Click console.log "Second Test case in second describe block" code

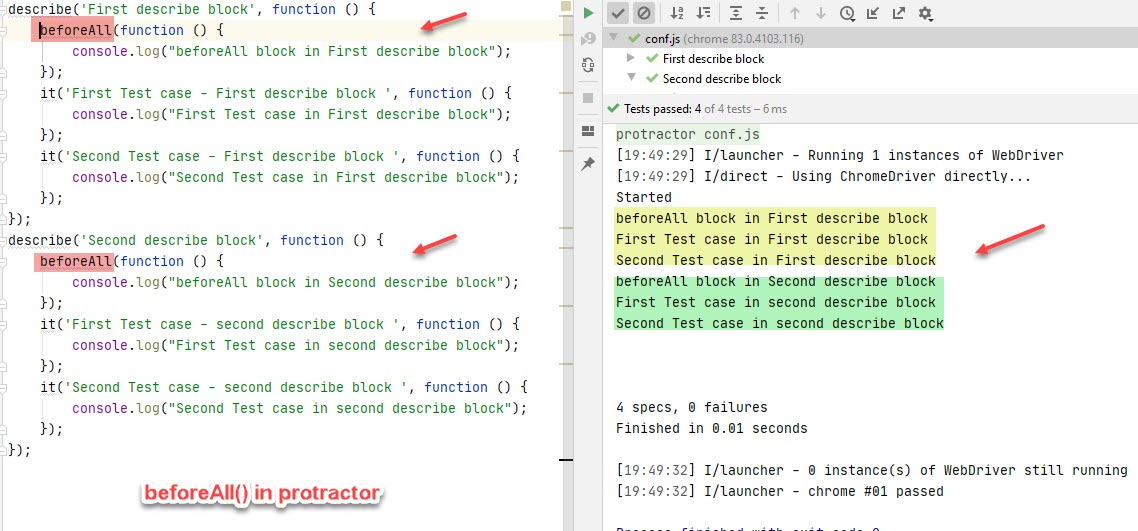pos(300,408)
